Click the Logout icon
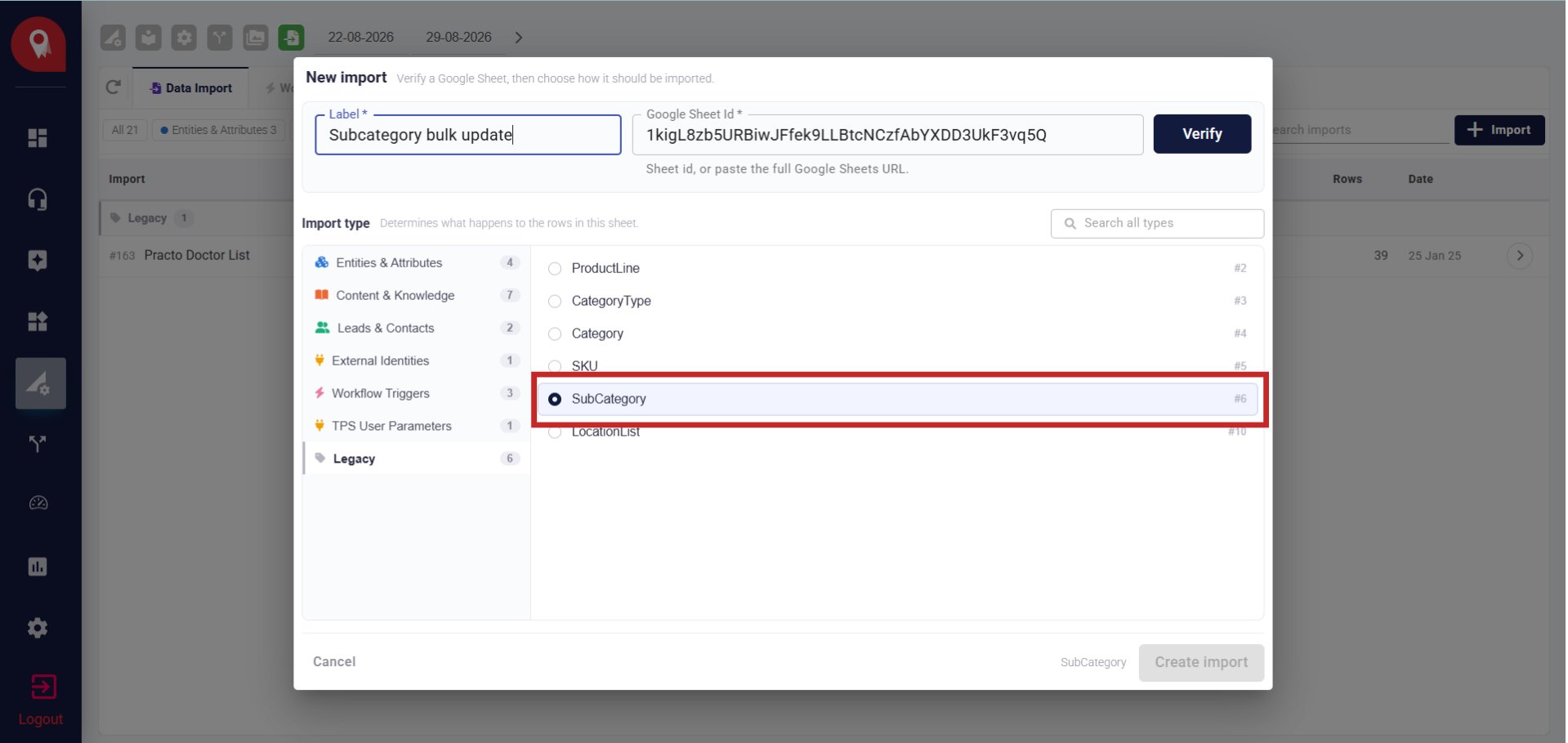This screenshot has height=743, width=1568. click(x=42, y=687)
